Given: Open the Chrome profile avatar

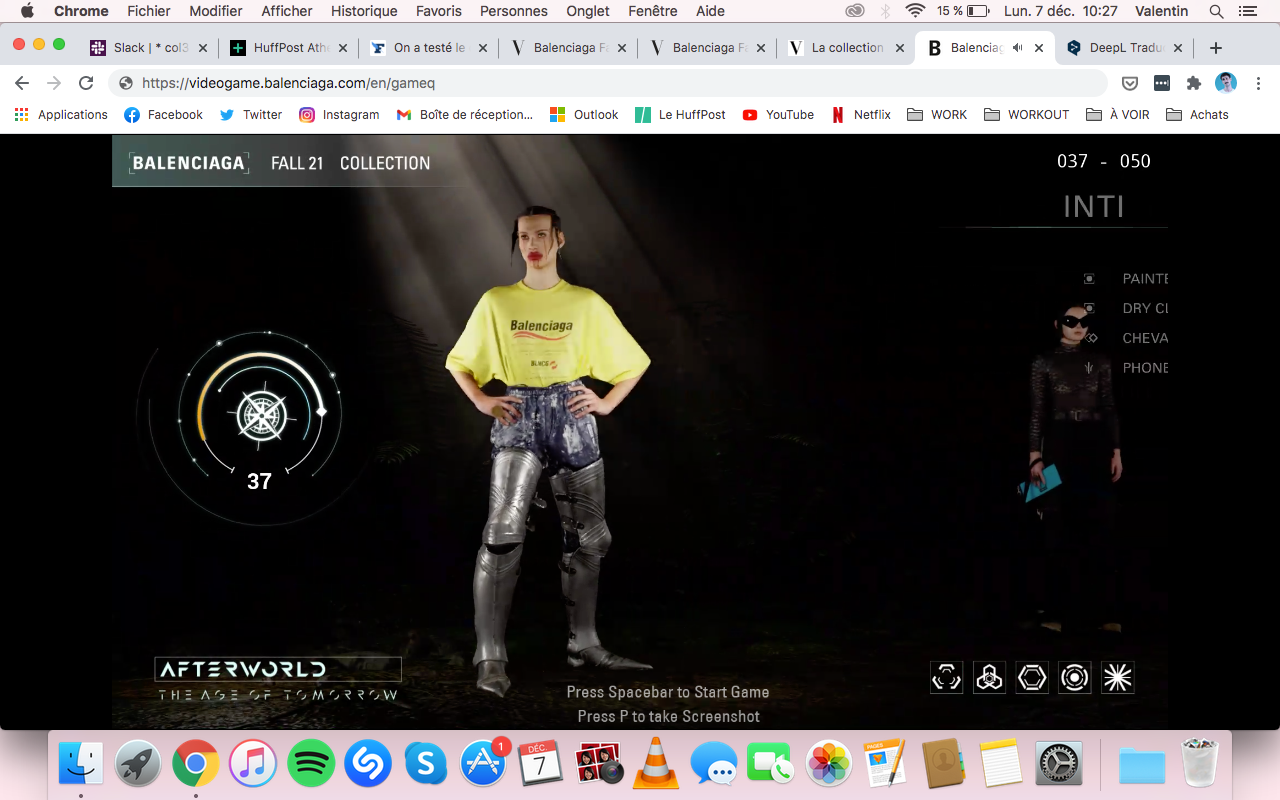Looking at the screenshot, I should [1226, 83].
